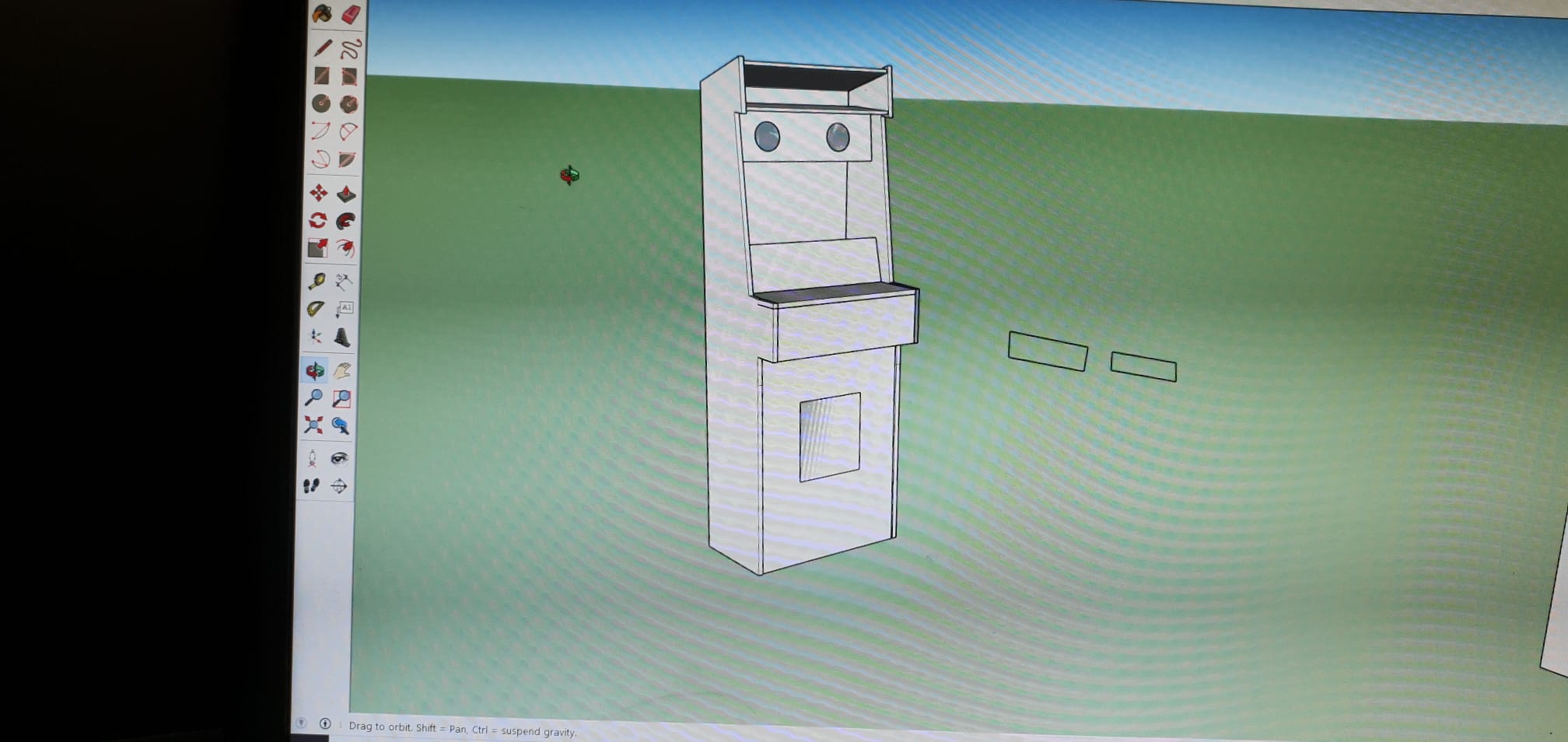Viewport: 1568px width, 742px height.
Task: Select the Eraser tool
Action: [x=351, y=14]
